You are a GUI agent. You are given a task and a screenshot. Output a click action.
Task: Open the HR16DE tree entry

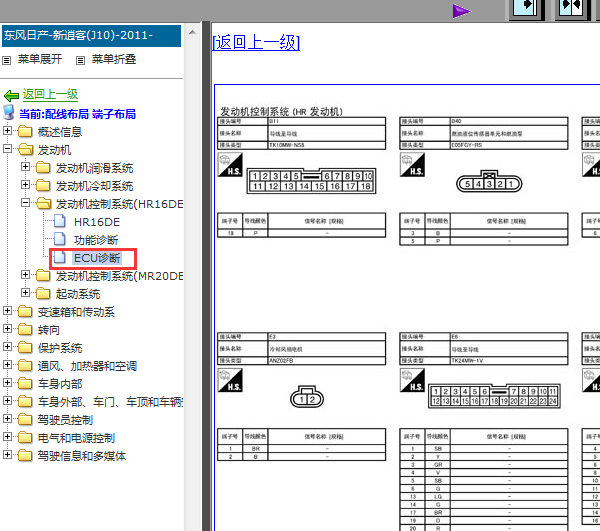tap(97, 222)
